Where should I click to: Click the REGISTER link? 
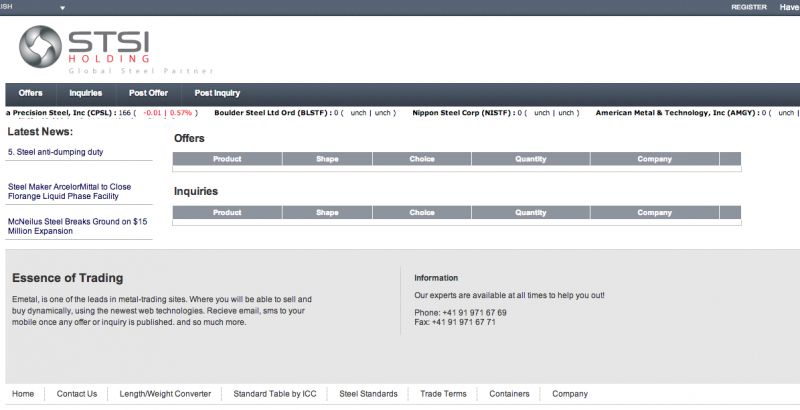(x=749, y=7)
